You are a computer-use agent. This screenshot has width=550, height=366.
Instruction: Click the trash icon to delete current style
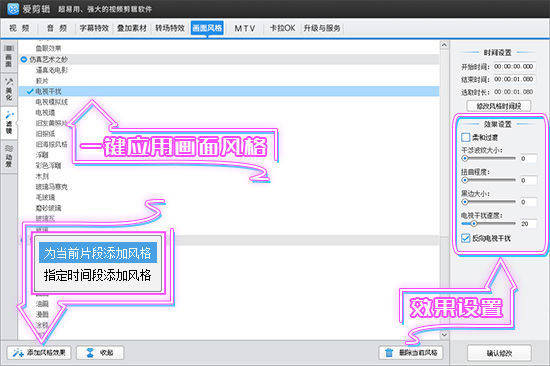[389, 352]
